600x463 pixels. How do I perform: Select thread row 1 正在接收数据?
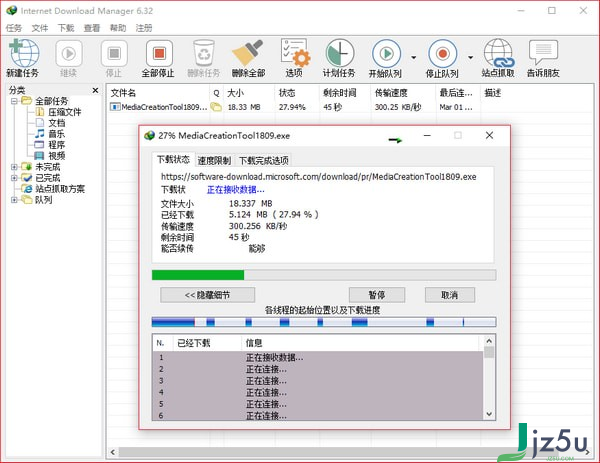[x=318, y=358]
